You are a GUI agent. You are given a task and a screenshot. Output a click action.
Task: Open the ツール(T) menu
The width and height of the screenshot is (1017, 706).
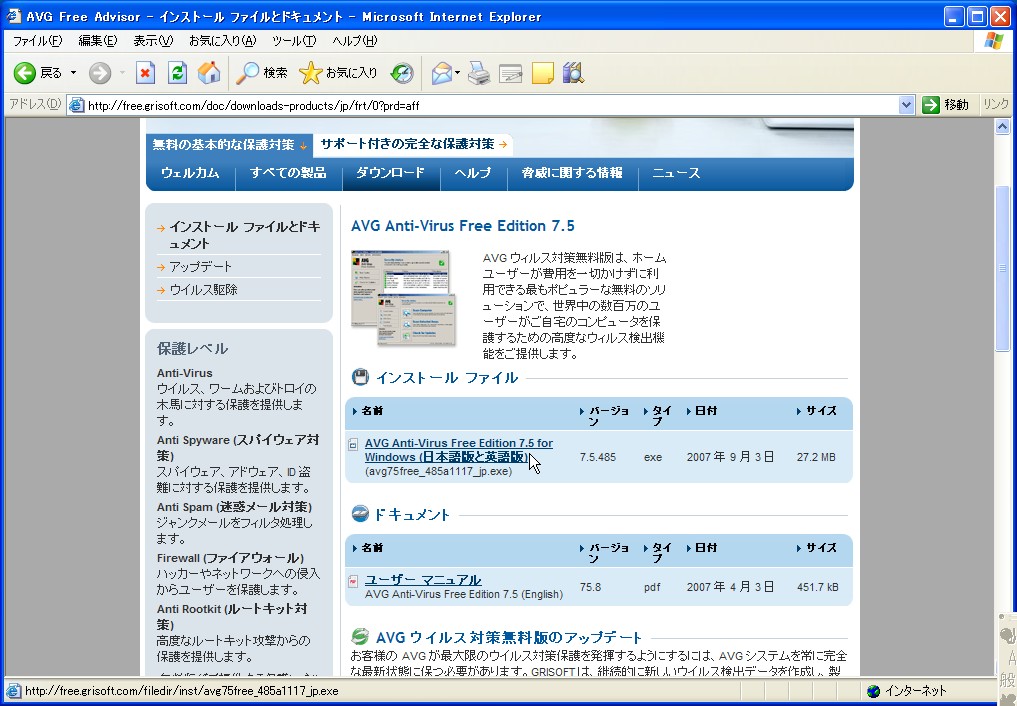pyautogui.click(x=294, y=41)
